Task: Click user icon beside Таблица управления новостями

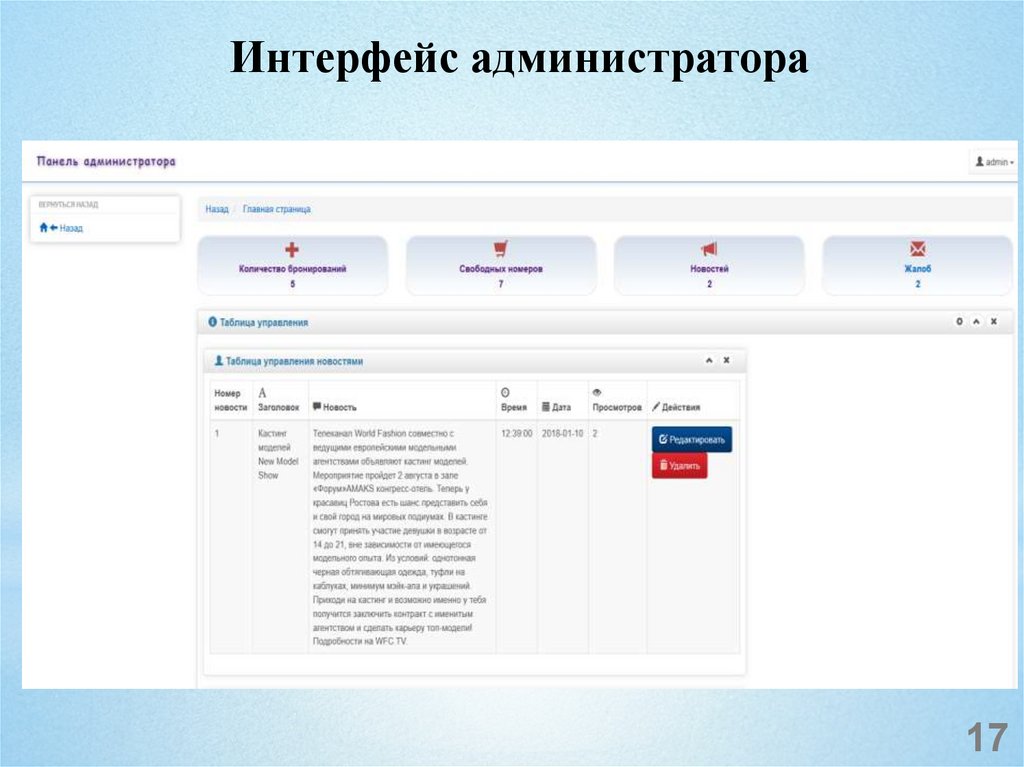Action: [x=219, y=361]
